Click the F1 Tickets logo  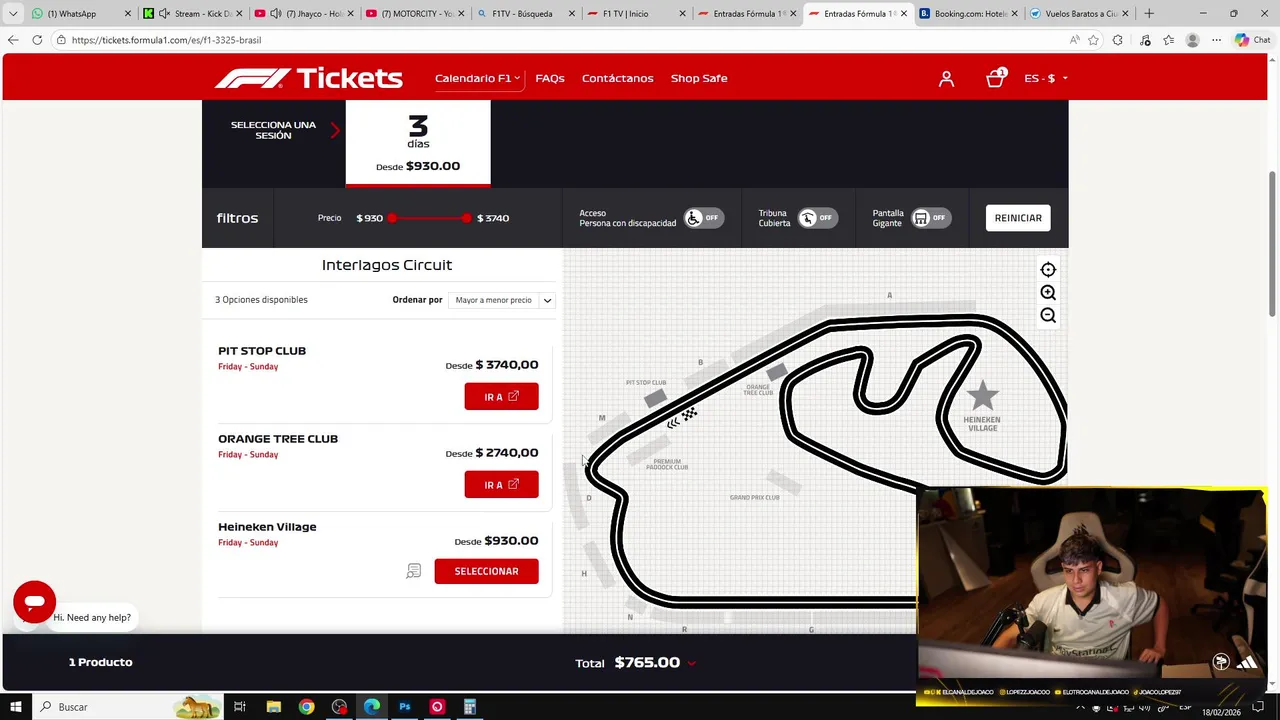(x=309, y=78)
